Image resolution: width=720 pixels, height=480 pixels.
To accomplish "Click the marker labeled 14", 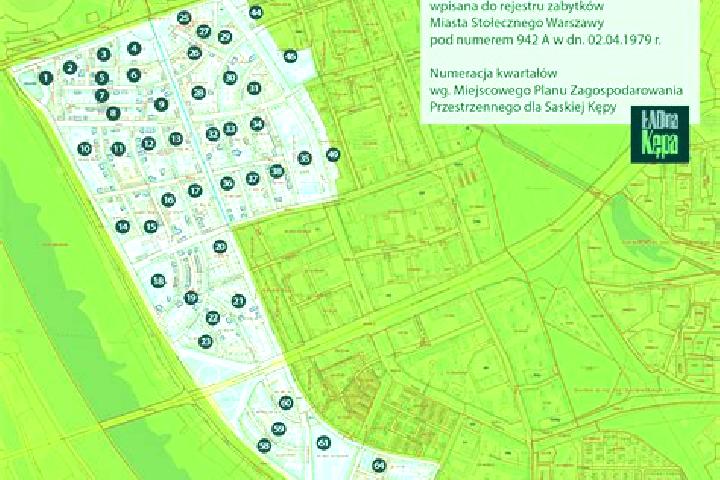I will click(x=122, y=226).
